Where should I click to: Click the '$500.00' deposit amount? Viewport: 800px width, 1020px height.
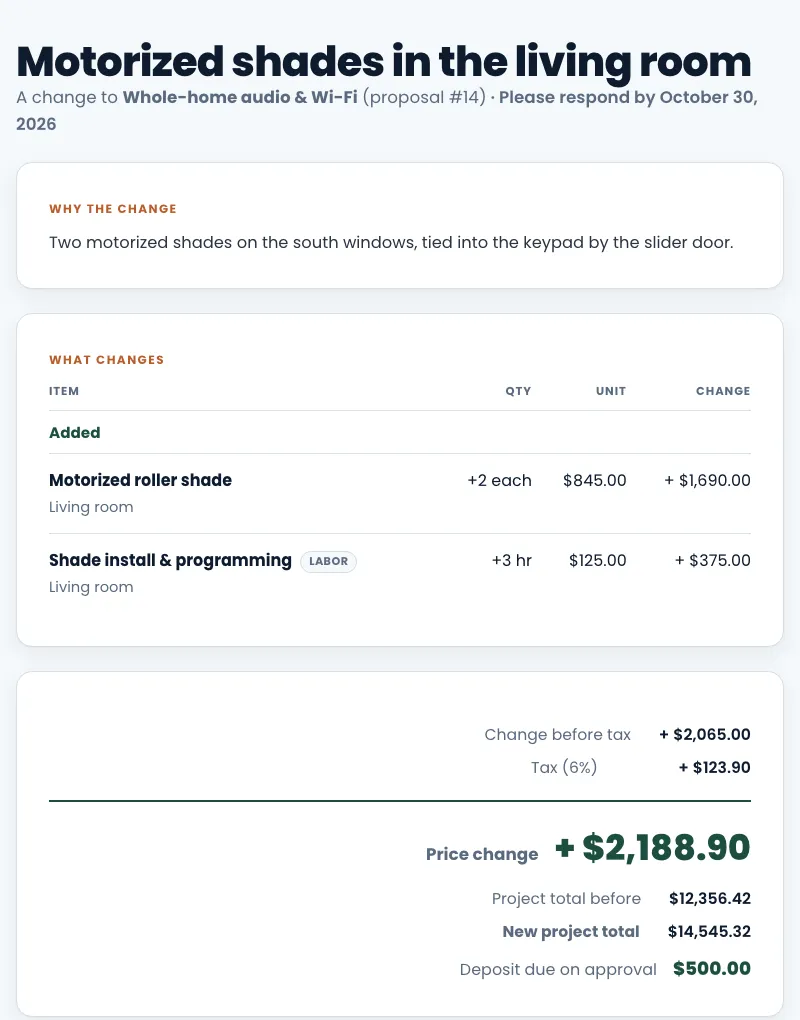(712, 969)
